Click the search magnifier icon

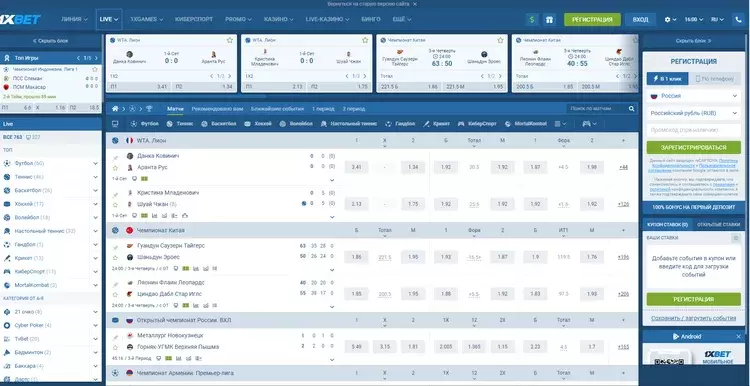631,109
